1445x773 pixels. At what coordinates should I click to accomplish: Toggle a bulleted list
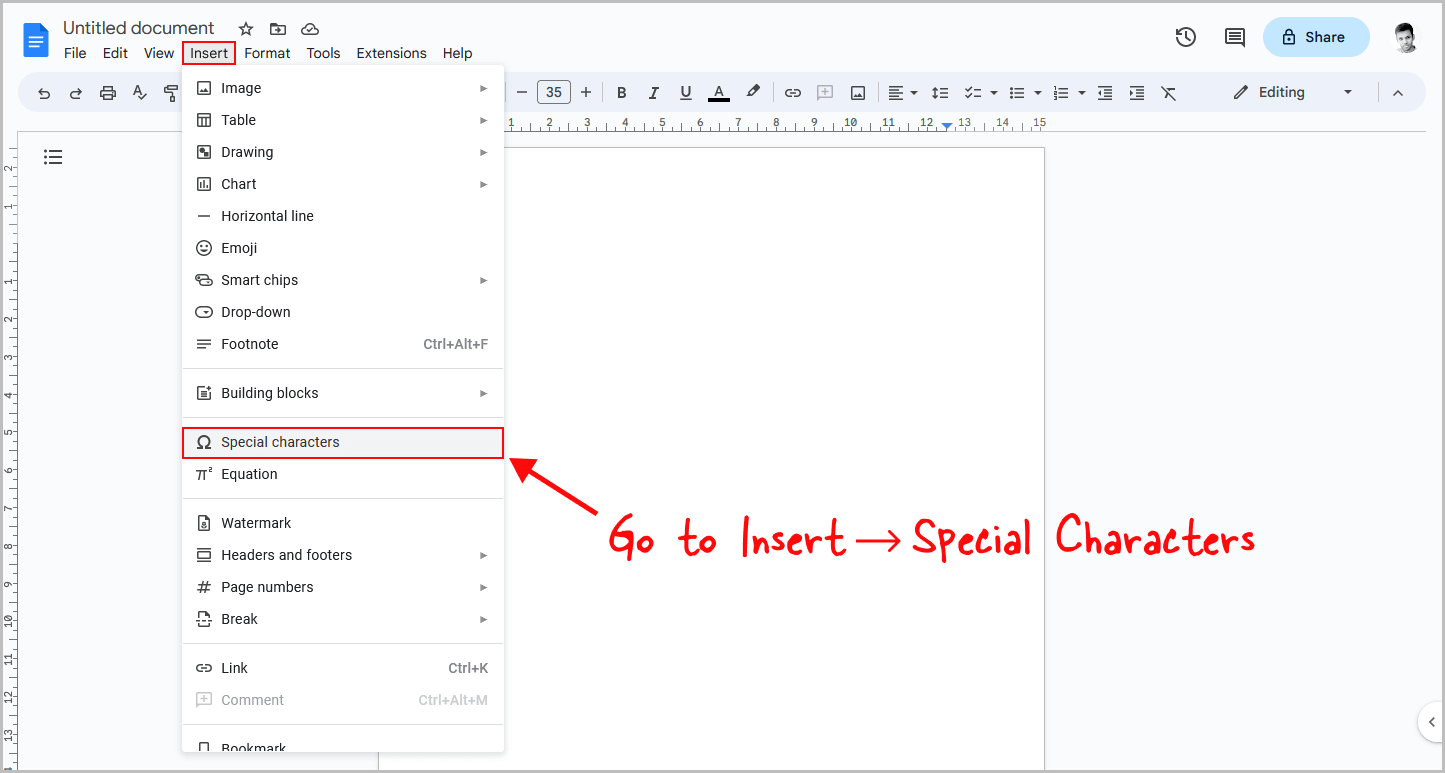pyautogui.click(x=1017, y=92)
